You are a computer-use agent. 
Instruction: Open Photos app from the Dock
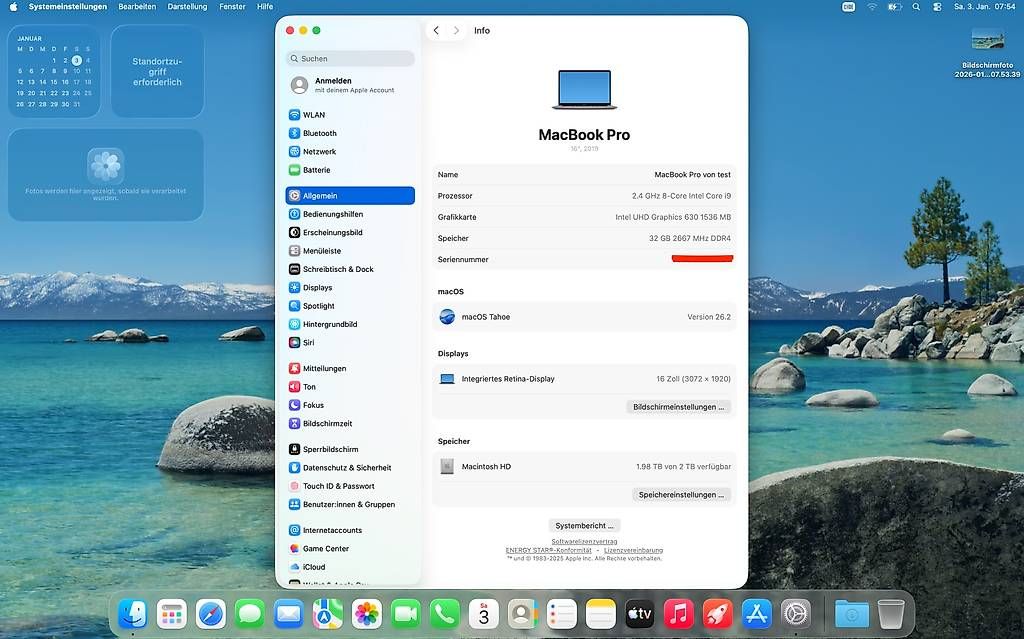tap(366, 614)
